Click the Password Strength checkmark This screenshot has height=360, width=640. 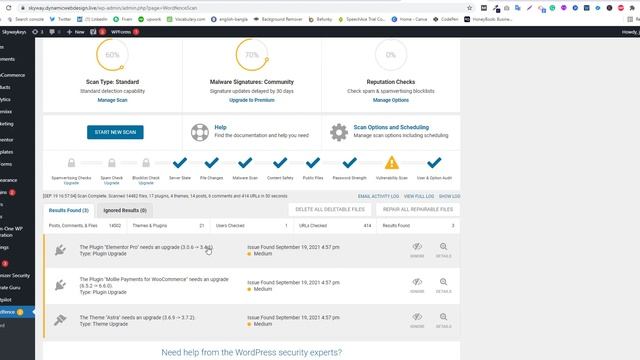coord(349,163)
